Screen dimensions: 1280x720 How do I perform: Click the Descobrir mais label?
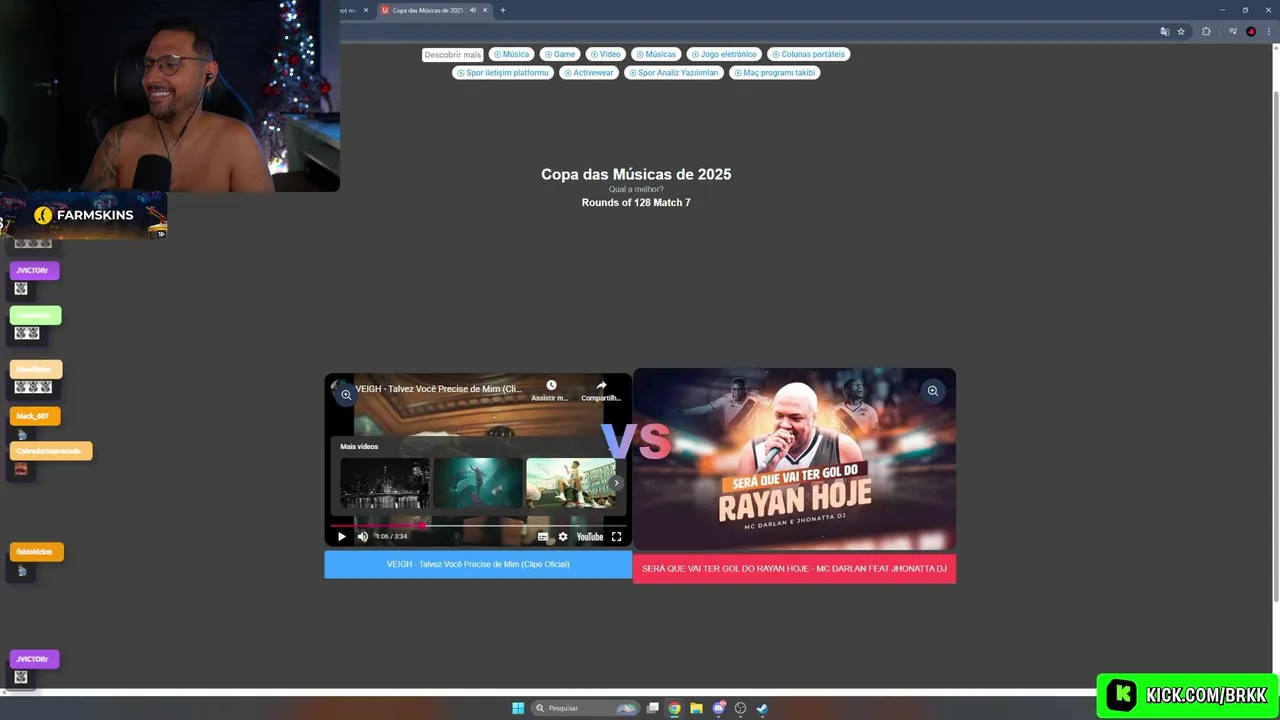click(x=452, y=55)
